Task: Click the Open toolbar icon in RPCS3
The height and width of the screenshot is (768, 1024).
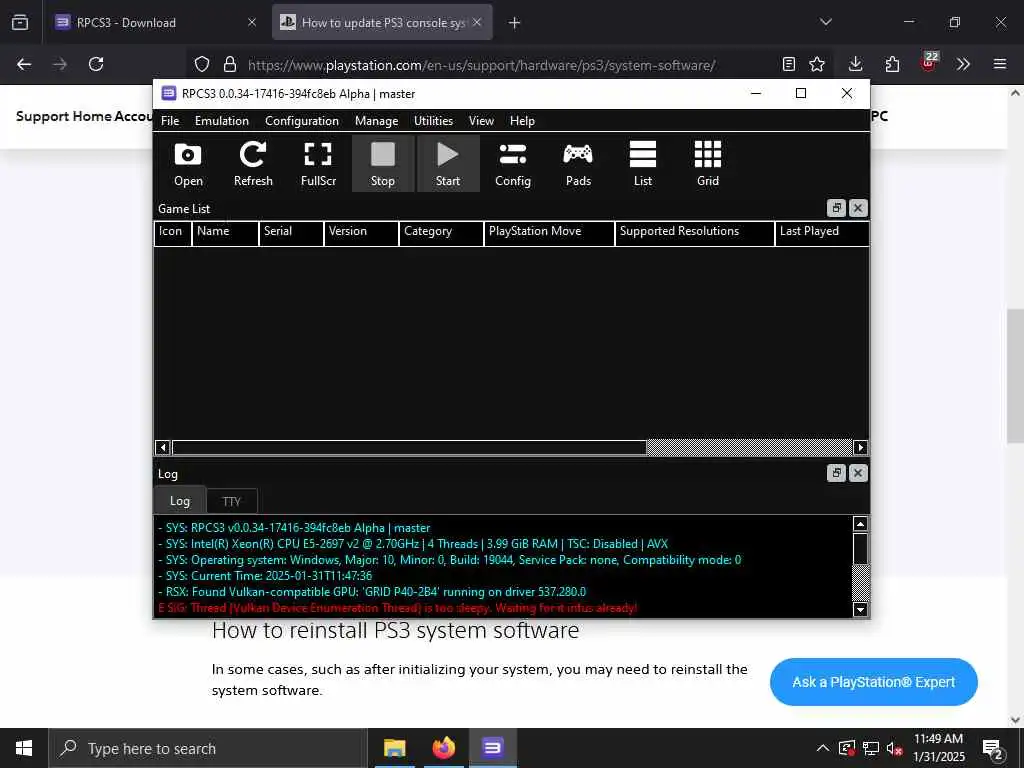Action: (188, 164)
